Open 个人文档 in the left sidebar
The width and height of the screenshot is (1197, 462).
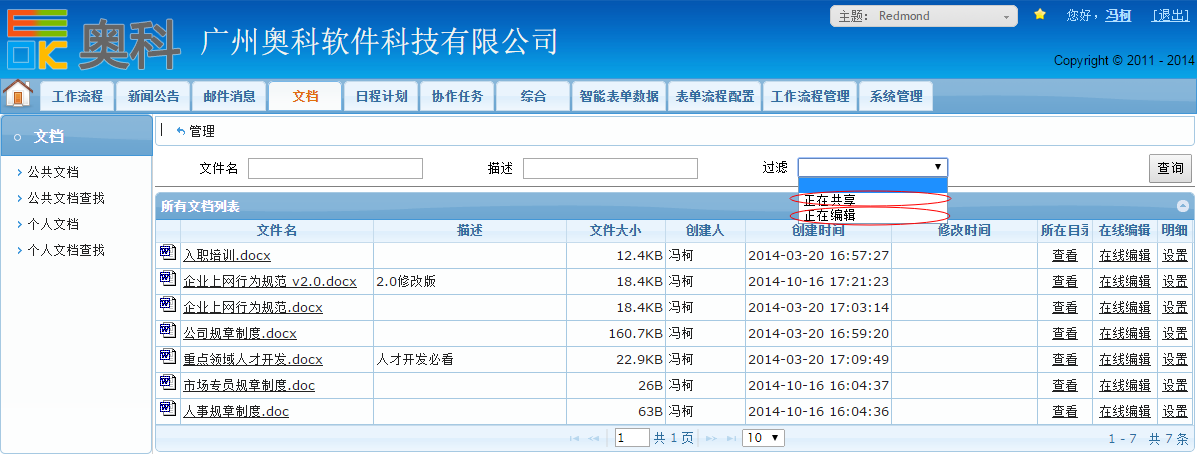[x=53, y=224]
